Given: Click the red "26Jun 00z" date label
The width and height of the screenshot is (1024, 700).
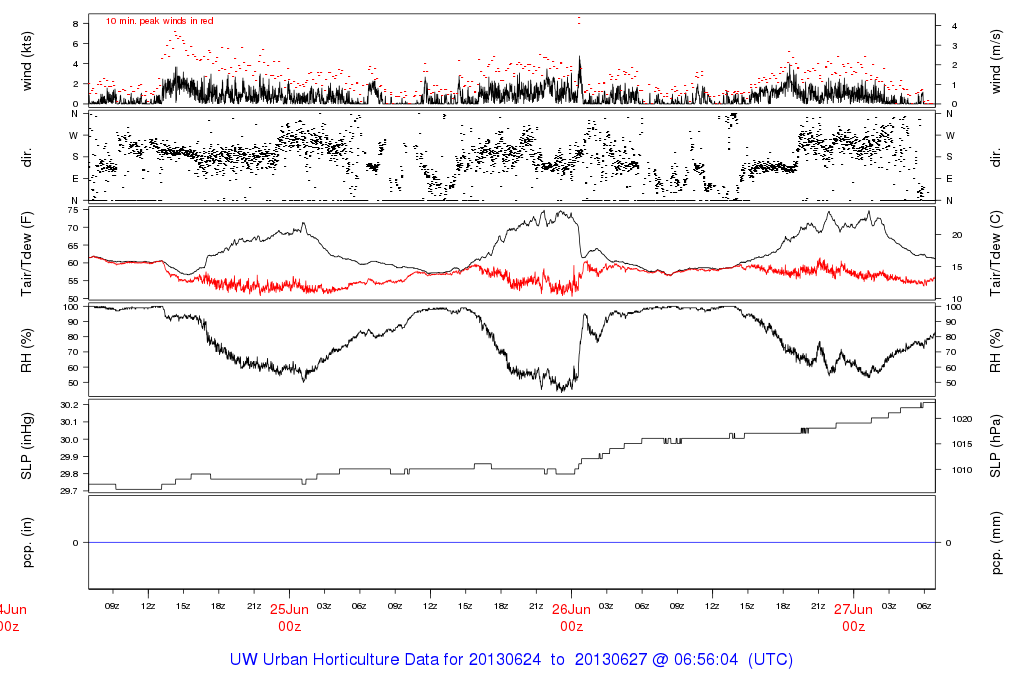Looking at the screenshot, I should pyautogui.click(x=571, y=618).
